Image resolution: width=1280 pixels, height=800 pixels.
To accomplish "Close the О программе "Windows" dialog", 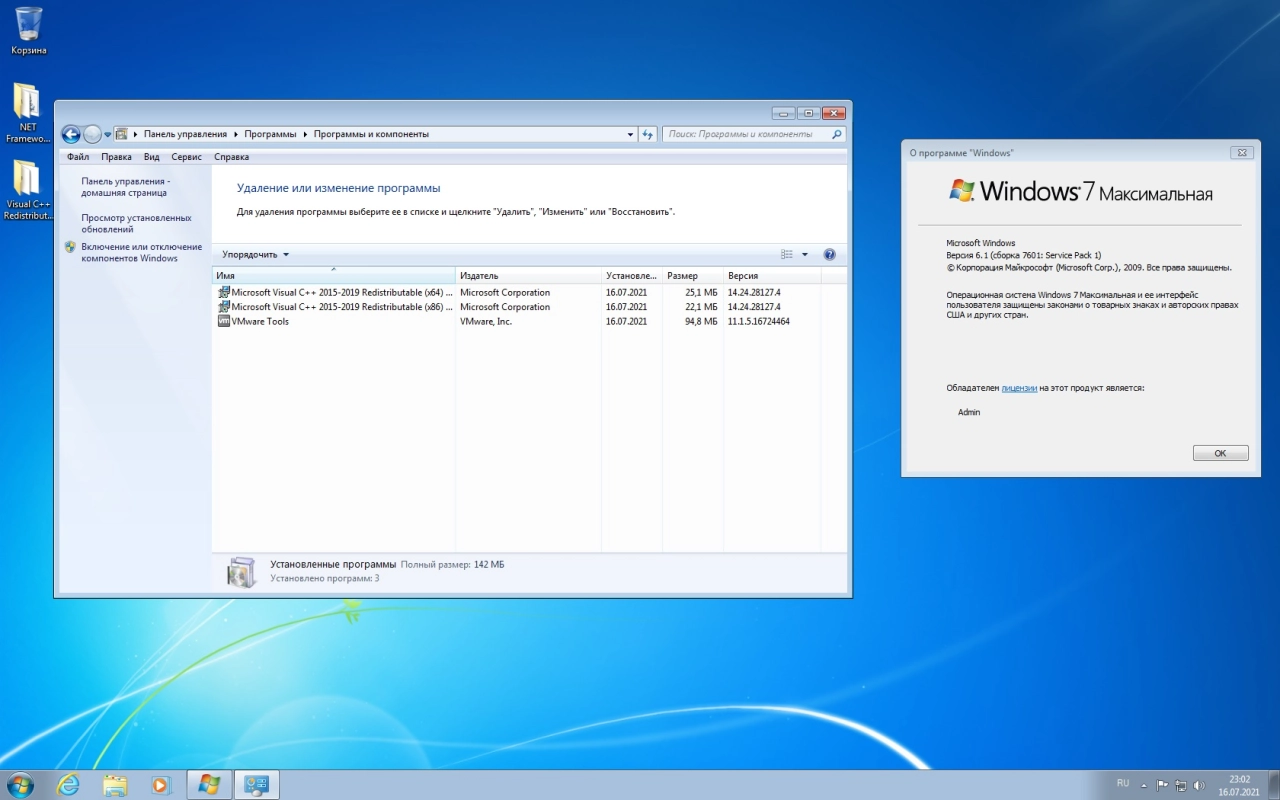I will tap(1242, 153).
